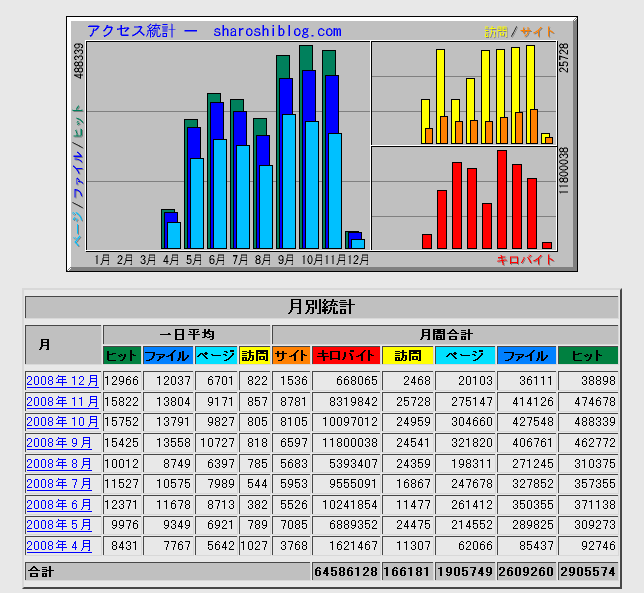Click the 月別統計 table title
This screenshot has height=593, width=644.
tap(322, 307)
